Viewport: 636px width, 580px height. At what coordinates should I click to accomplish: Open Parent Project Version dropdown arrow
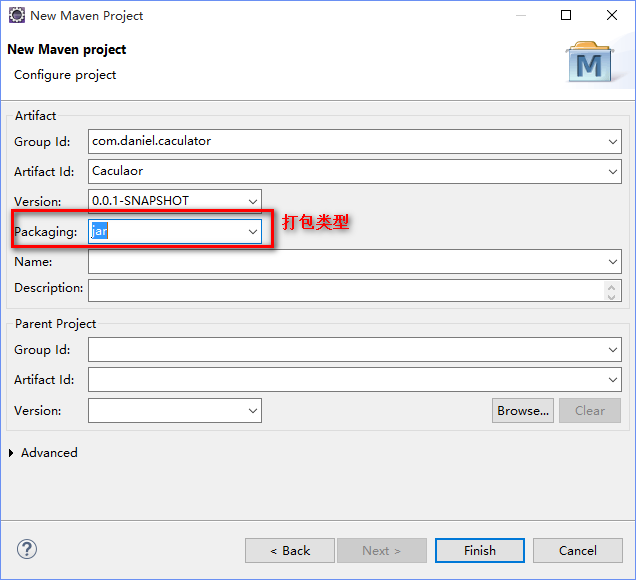click(x=253, y=410)
